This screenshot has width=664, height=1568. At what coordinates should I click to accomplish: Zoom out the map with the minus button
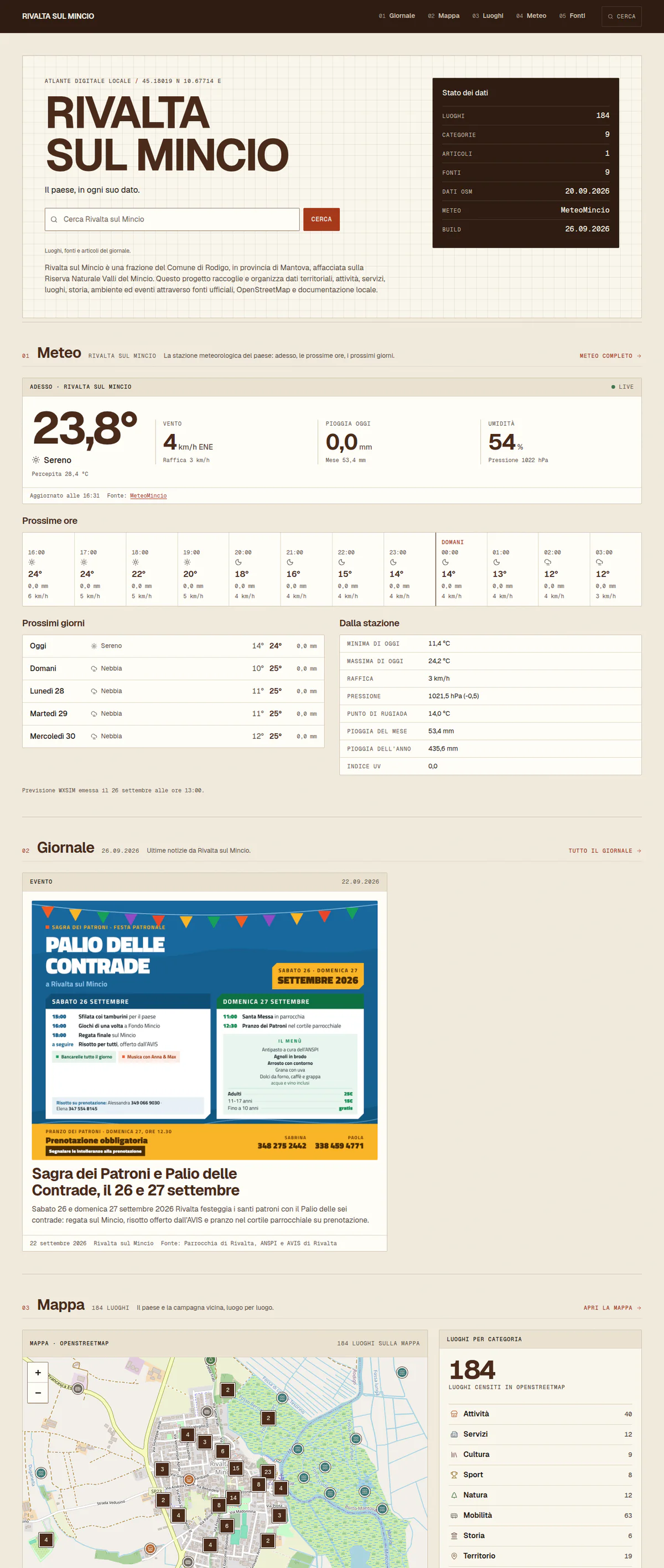click(38, 1393)
